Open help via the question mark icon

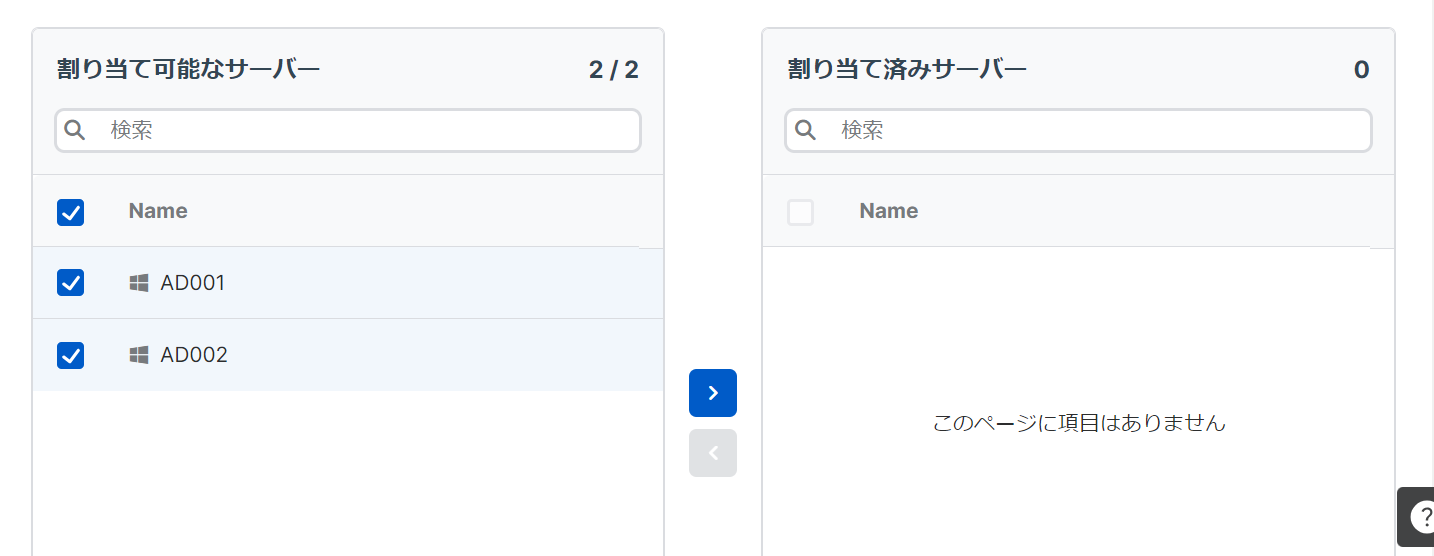pyautogui.click(x=1421, y=516)
